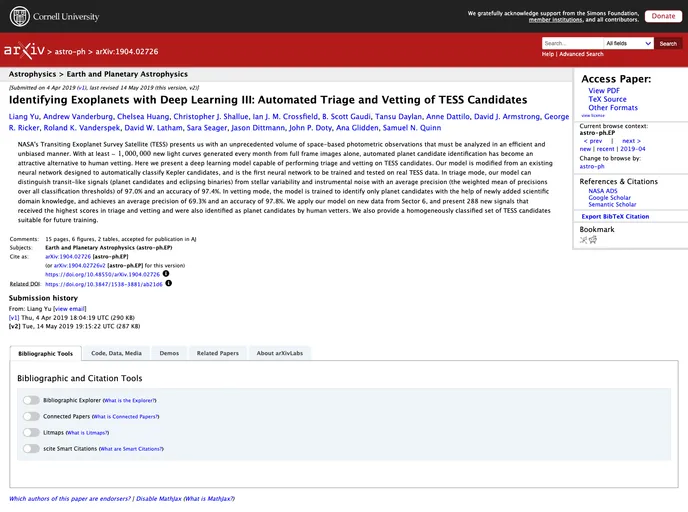The image size is (688, 512).
Task: Go to astro-ph in the breadcrumb
Action: click(x=70, y=51)
